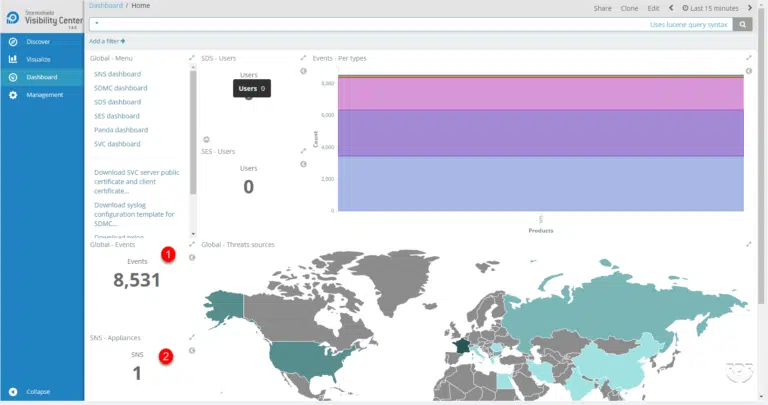This screenshot has height=405, width=768.
Task: Click France on the threats map
Action: pos(461,346)
